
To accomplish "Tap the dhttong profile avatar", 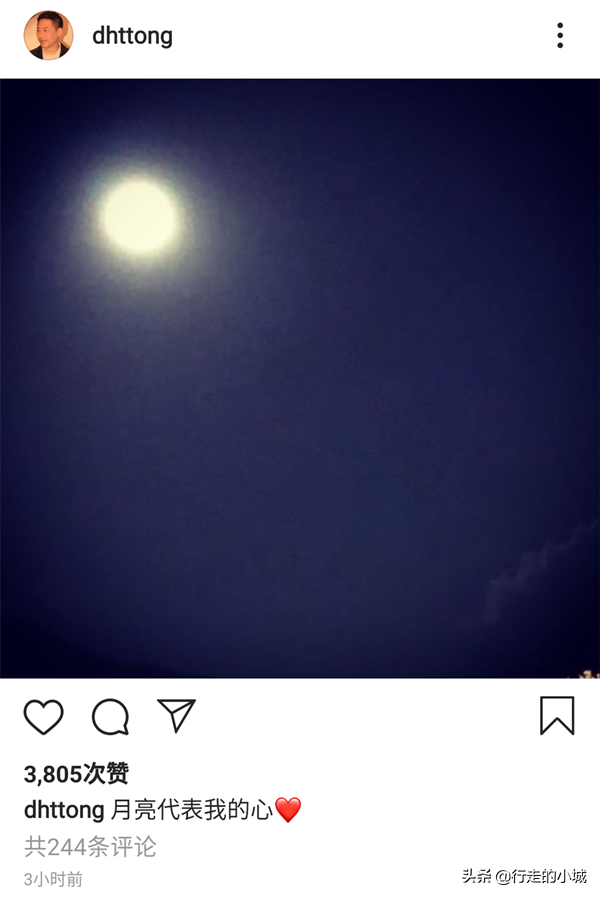I will [49, 35].
